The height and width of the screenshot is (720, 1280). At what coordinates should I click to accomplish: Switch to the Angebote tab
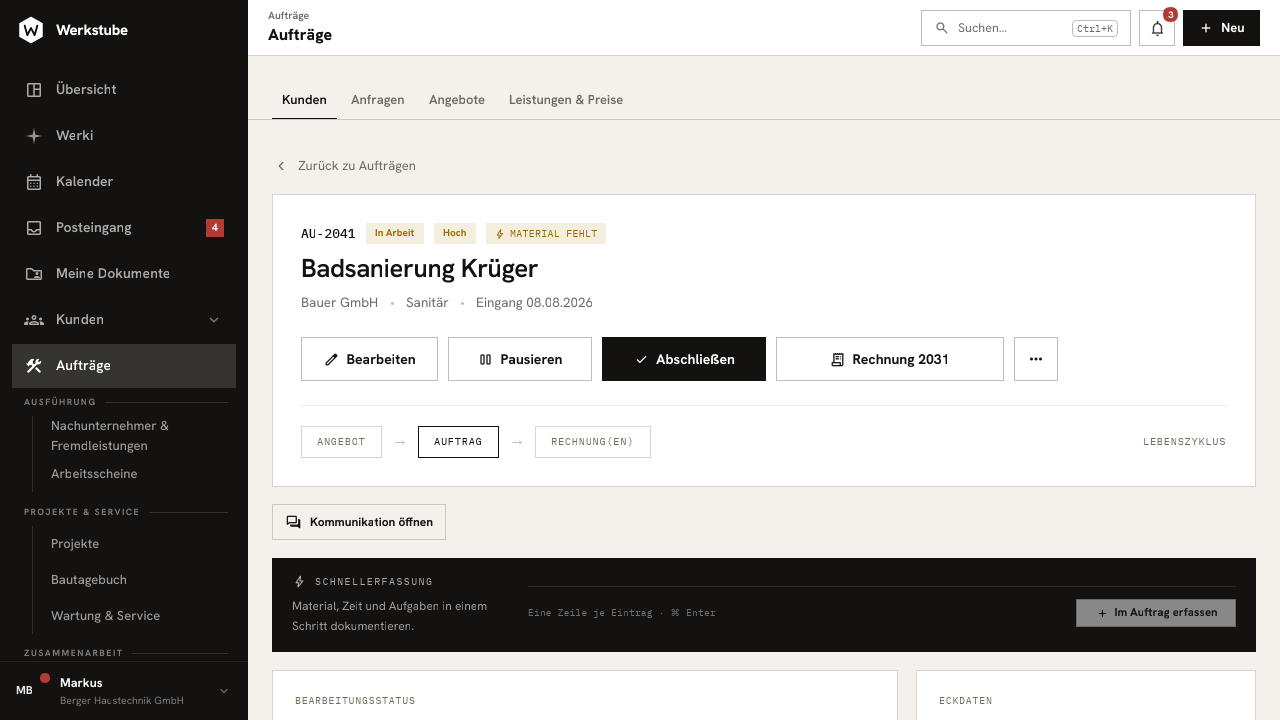coord(457,100)
